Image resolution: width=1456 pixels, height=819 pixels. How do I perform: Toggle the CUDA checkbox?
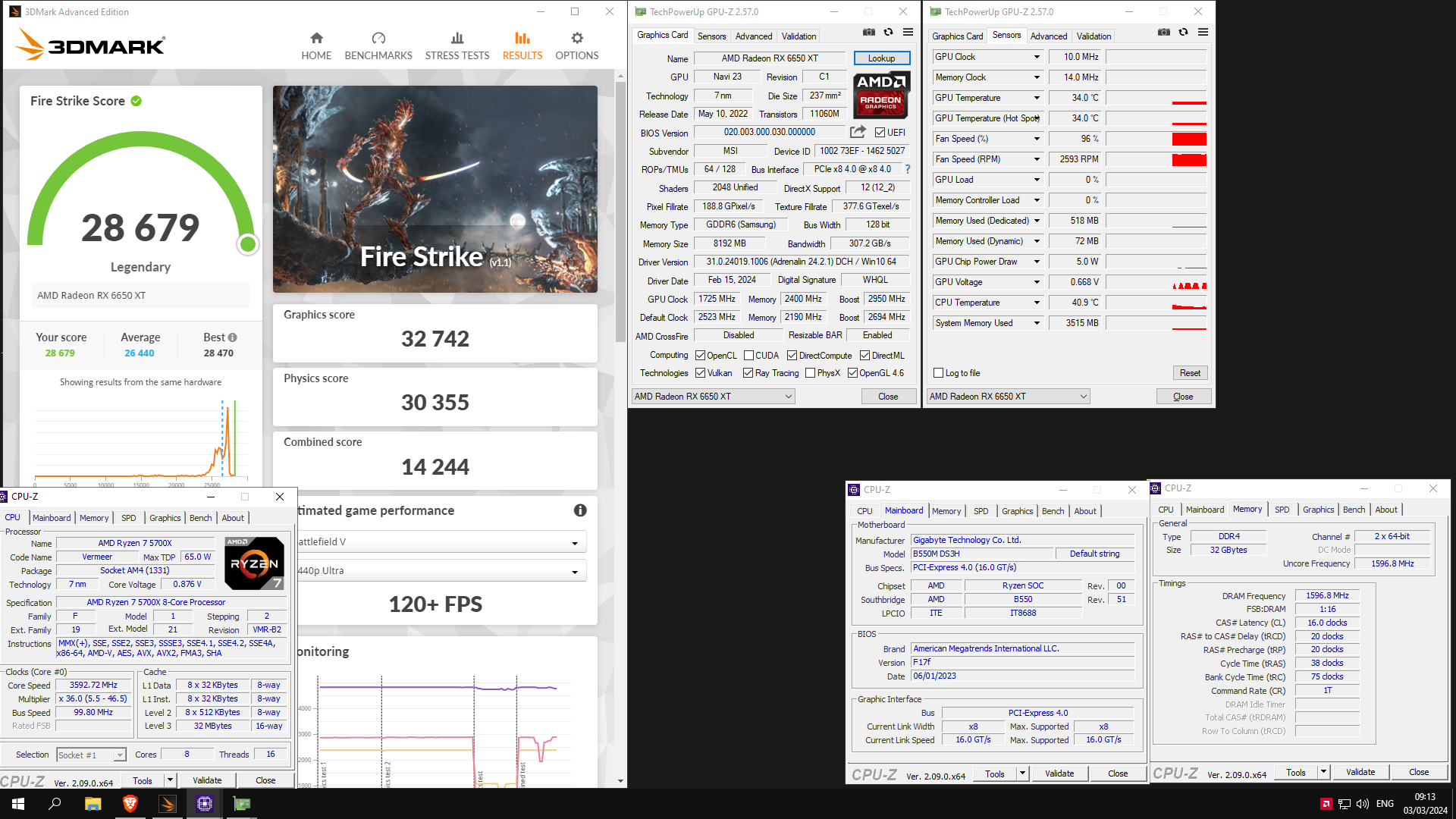(748, 356)
